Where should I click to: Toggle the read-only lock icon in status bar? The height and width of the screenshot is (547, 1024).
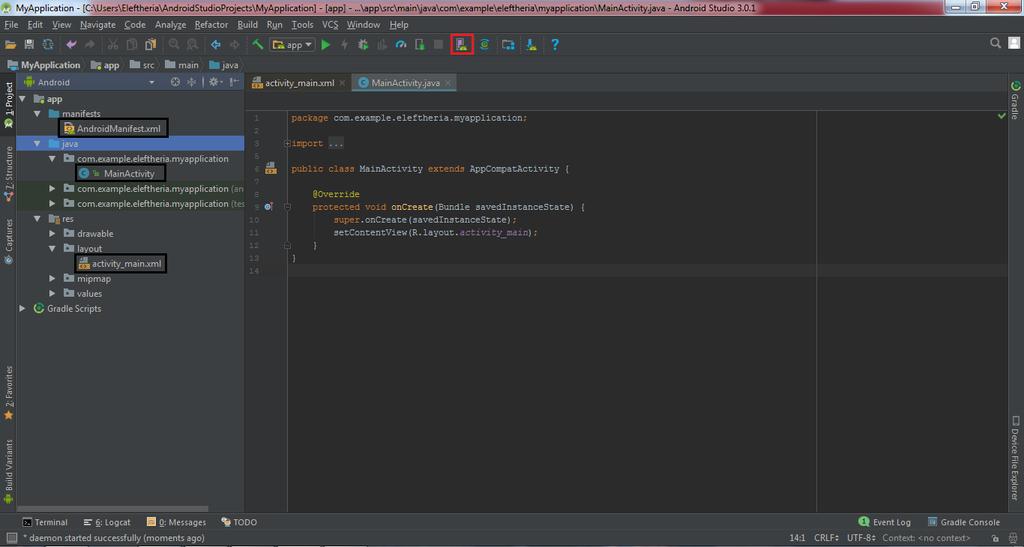tap(995, 539)
